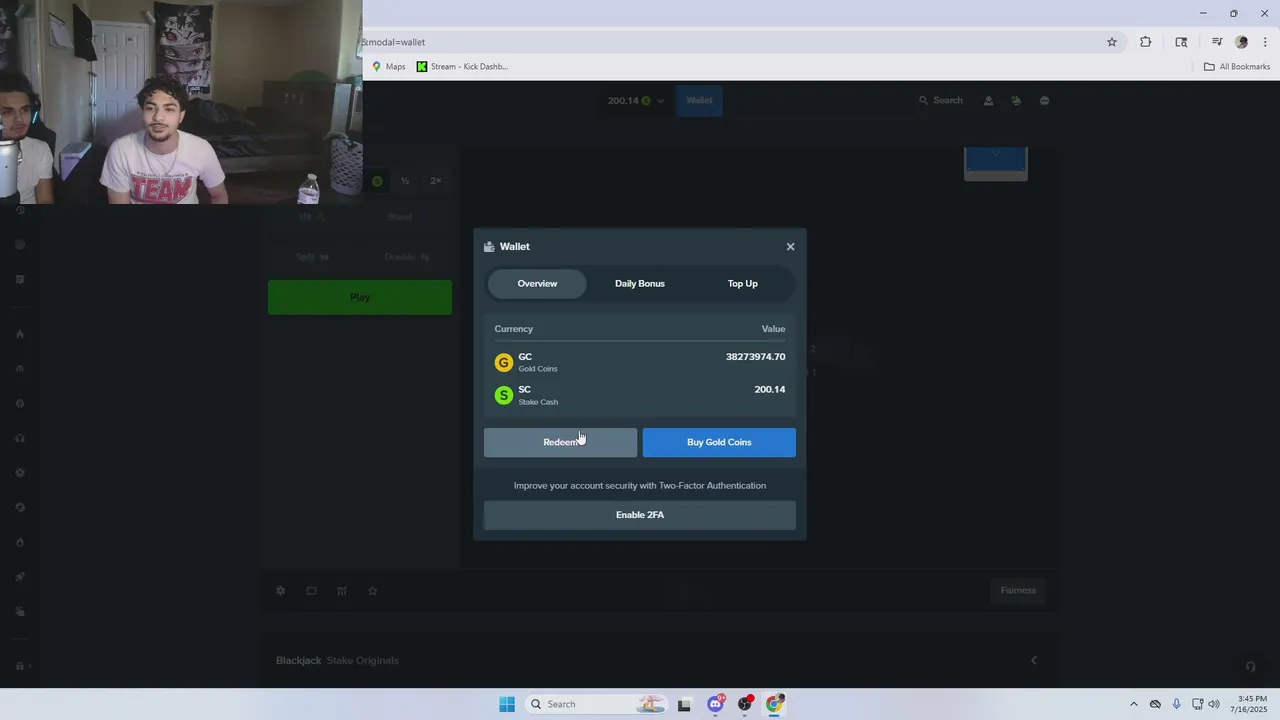
Task: Open the rocket icon in sidebar
Action: (x=20, y=577)
